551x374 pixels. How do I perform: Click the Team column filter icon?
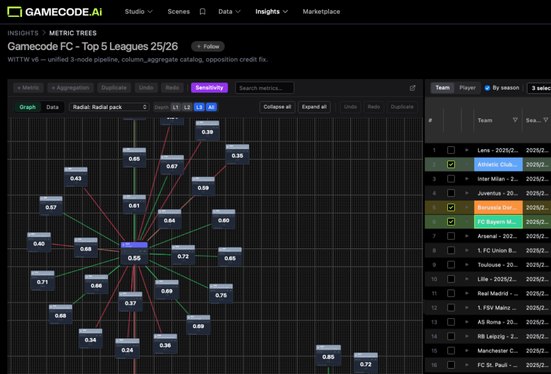click(x=515, y=120)
